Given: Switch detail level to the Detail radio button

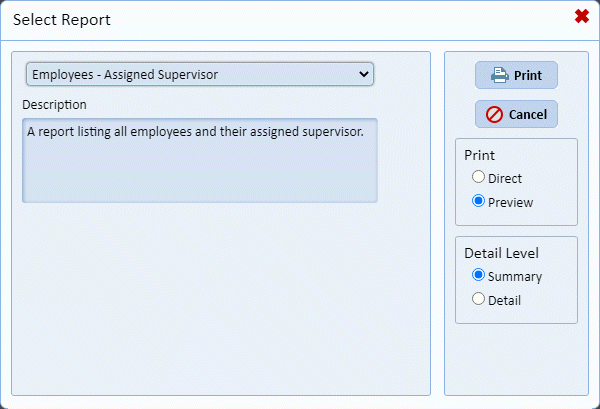Looking at the screenshot, I should (479, 299).
